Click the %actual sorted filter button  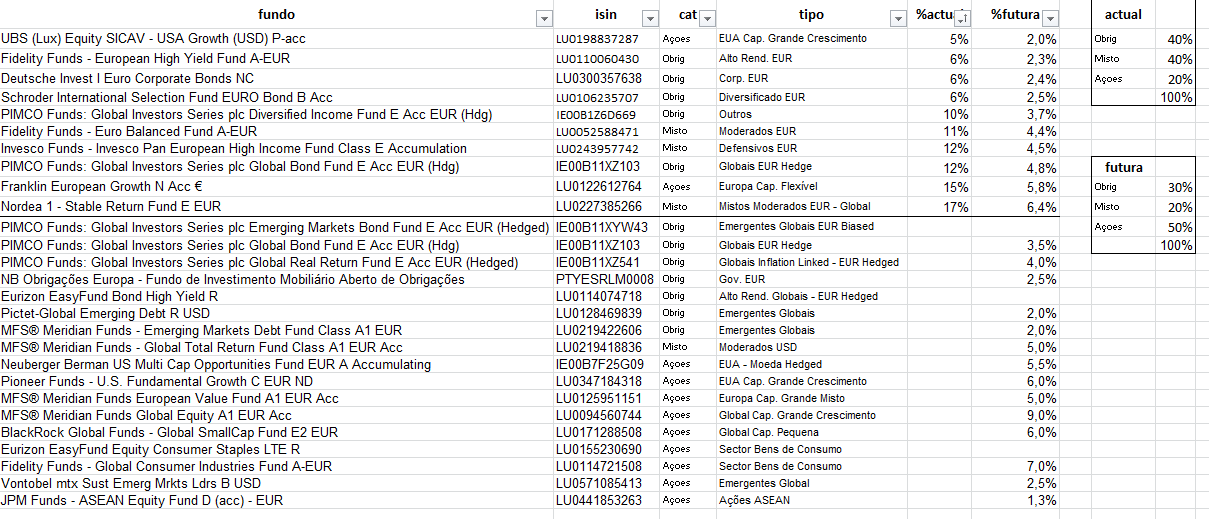[x=962, y=18]
